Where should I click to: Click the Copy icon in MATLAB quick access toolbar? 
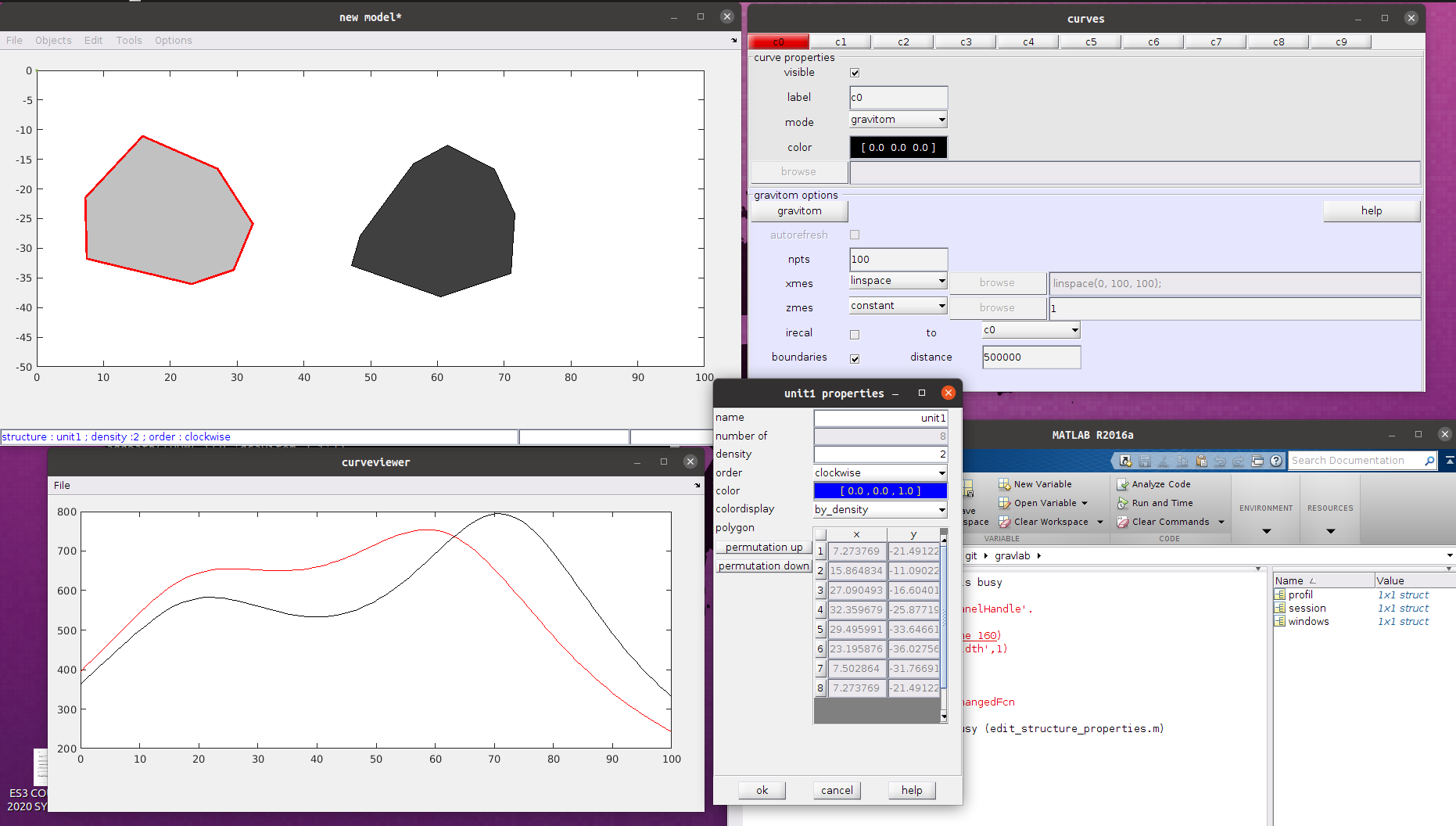pos(1182,461)
